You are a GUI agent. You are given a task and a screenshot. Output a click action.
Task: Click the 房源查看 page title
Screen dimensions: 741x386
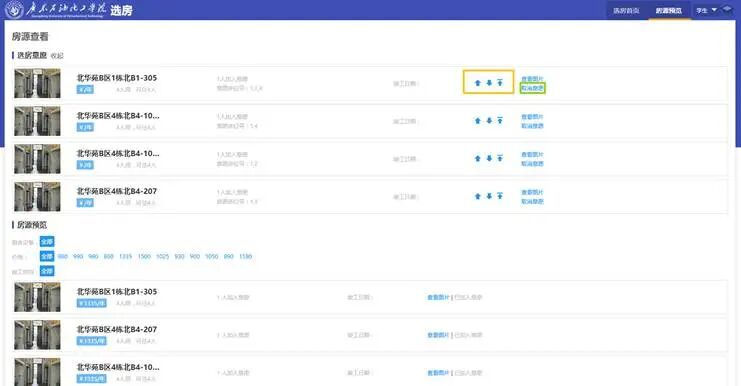tap(30, 36)
